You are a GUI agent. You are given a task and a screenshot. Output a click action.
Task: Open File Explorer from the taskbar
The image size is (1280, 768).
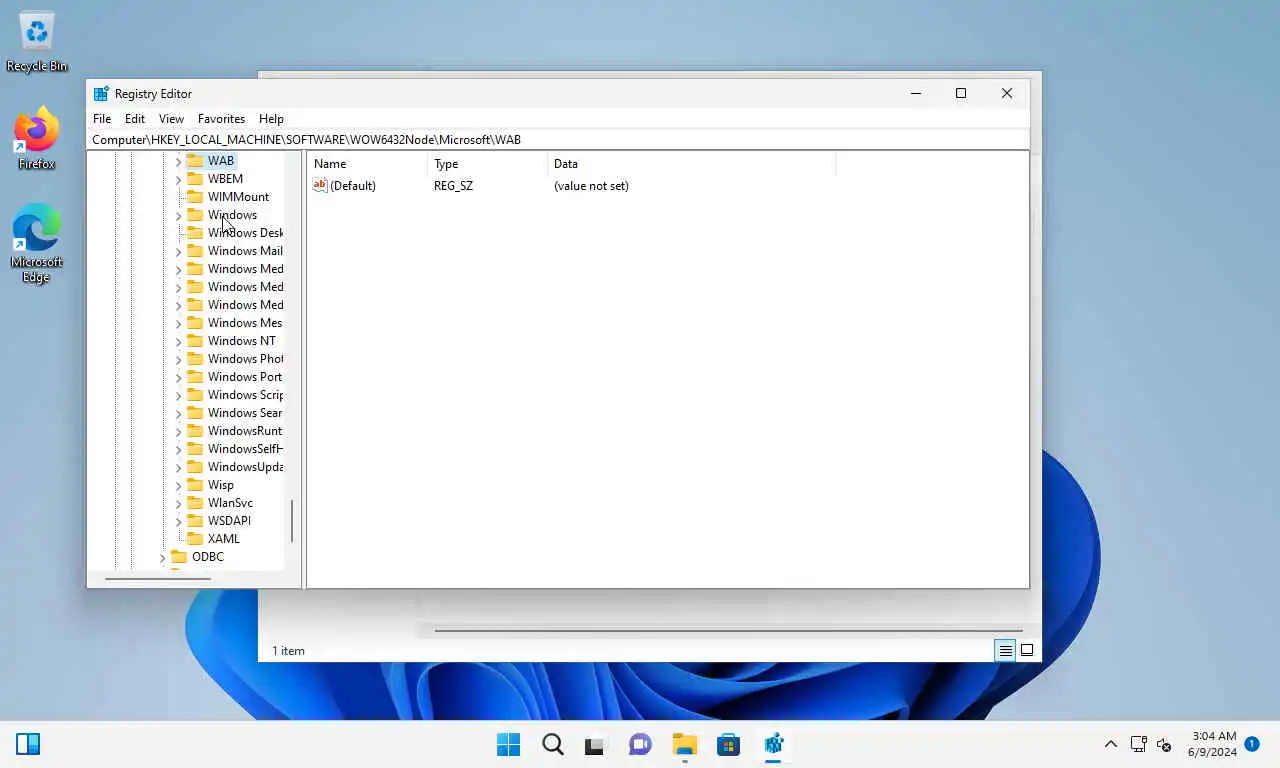(x=684, y=744)
